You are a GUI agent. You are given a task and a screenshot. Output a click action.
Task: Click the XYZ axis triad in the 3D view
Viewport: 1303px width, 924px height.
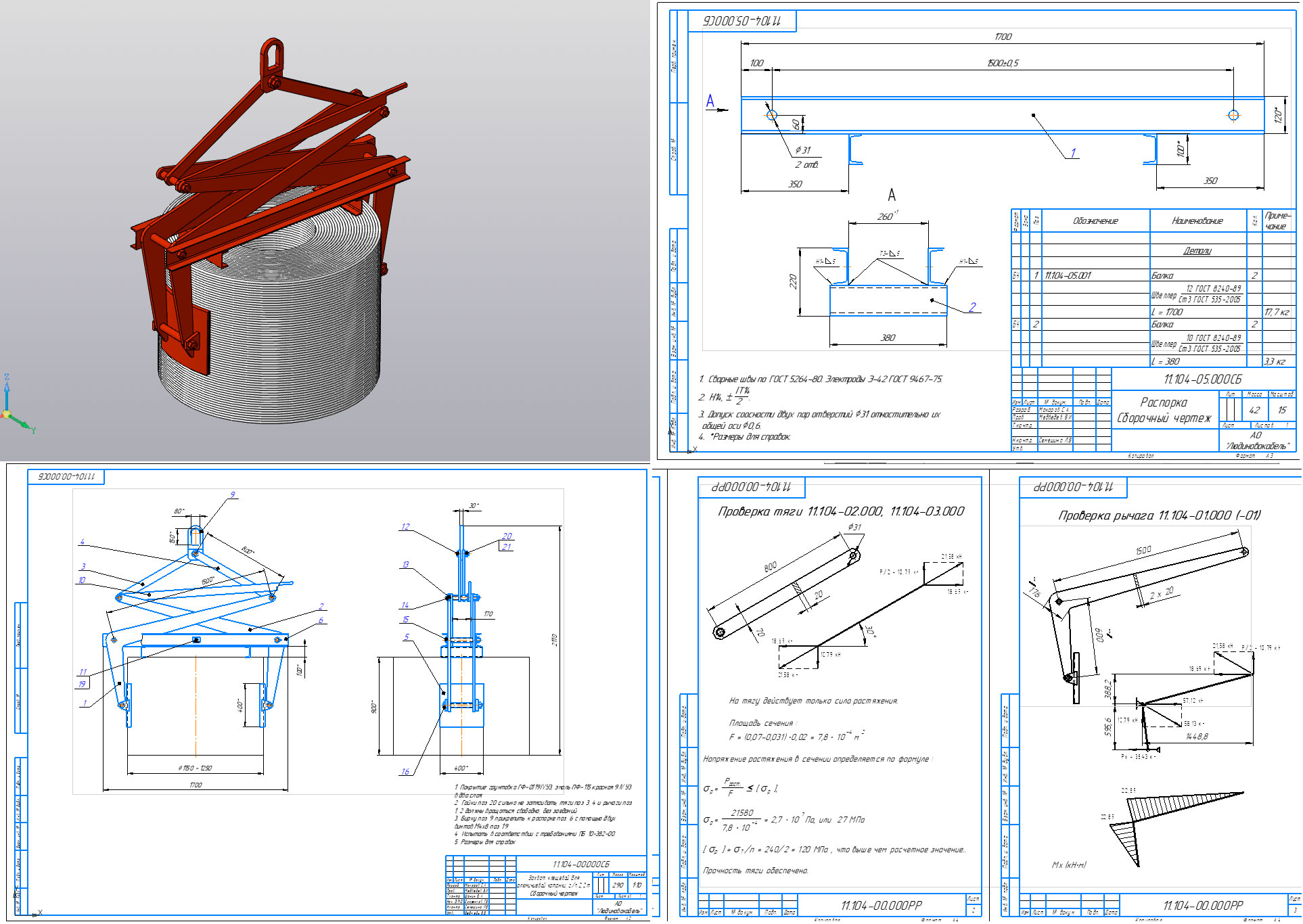[x=16, y=404]
